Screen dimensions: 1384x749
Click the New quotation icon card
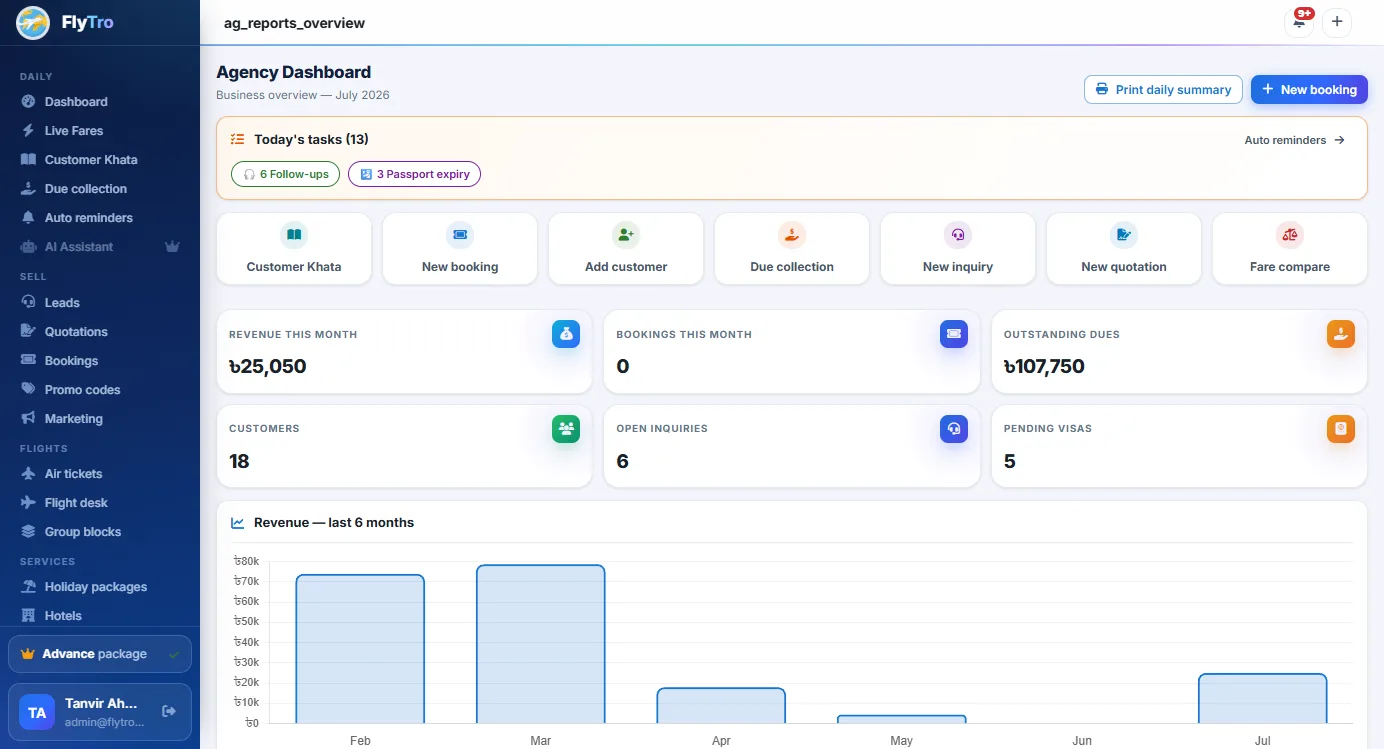1124,248
